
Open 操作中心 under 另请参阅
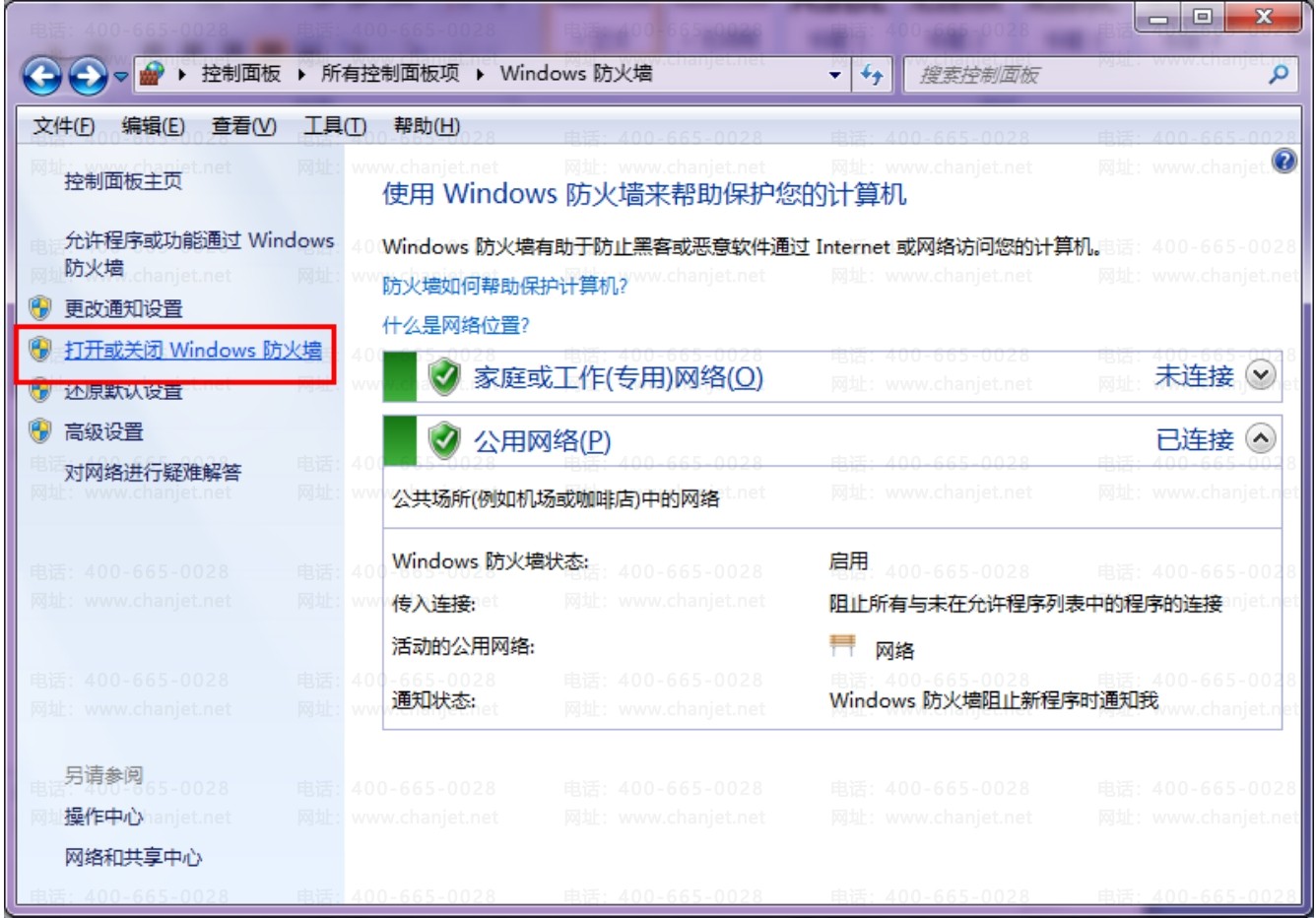point(103,817)
